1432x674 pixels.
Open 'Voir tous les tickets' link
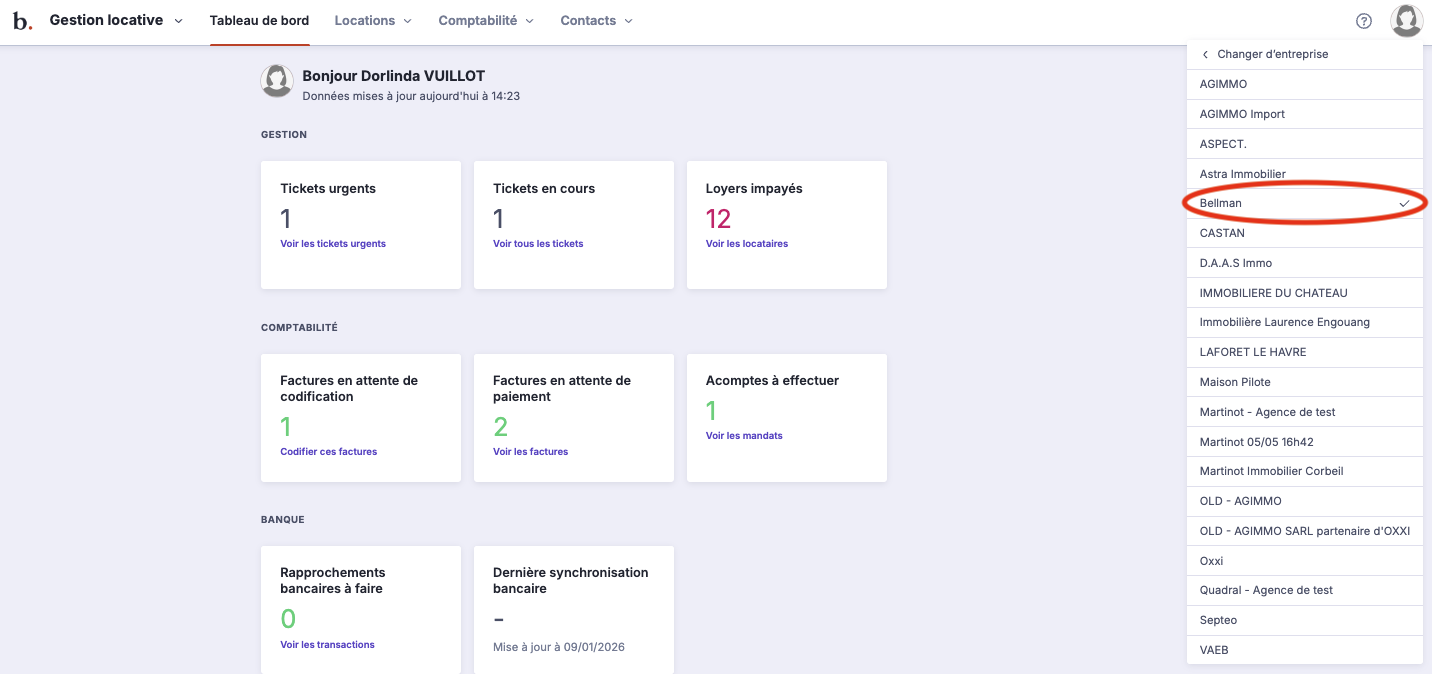pyautogui.click(x=538, y=244)
